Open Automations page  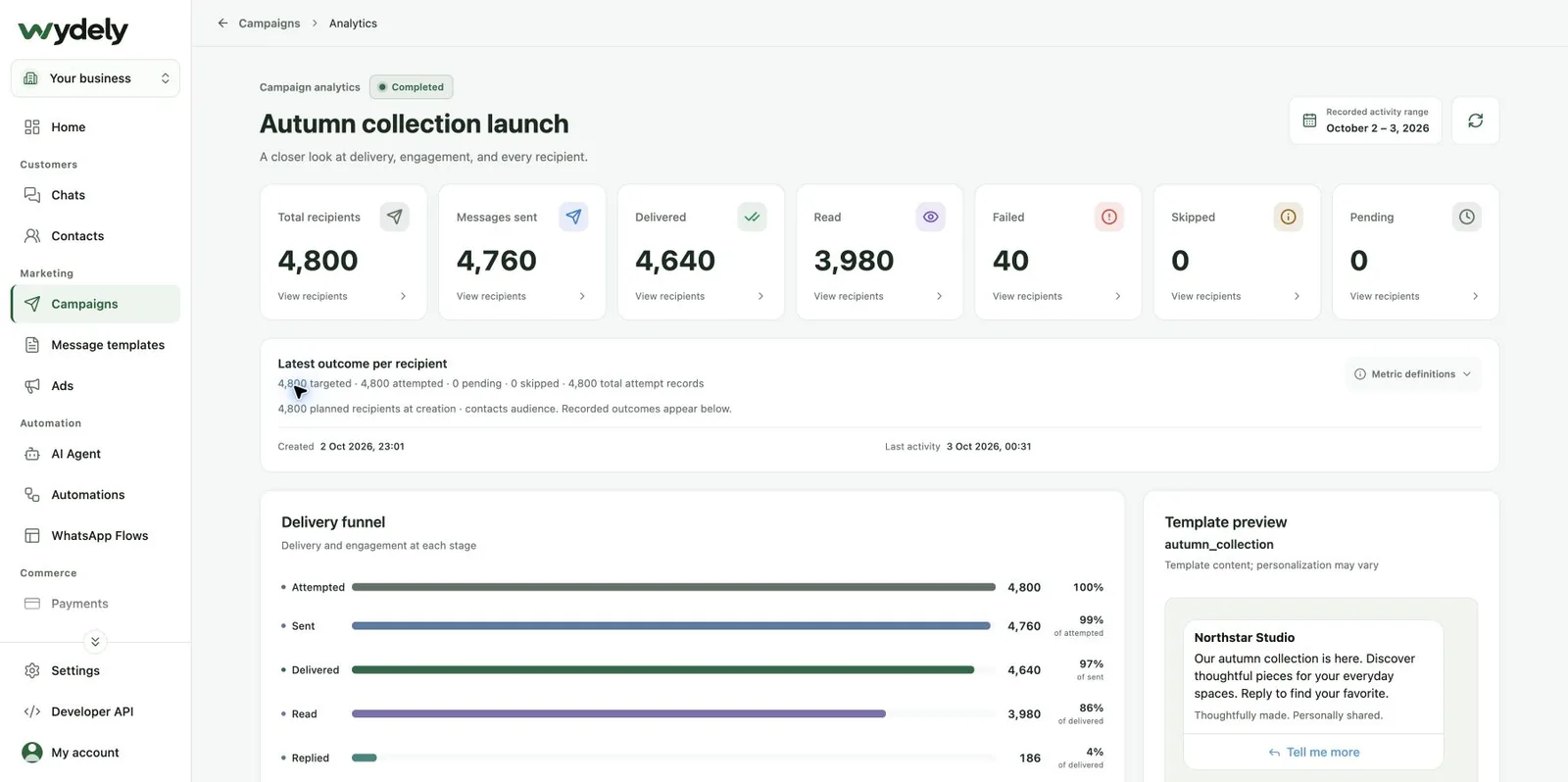tap(95, 495)
